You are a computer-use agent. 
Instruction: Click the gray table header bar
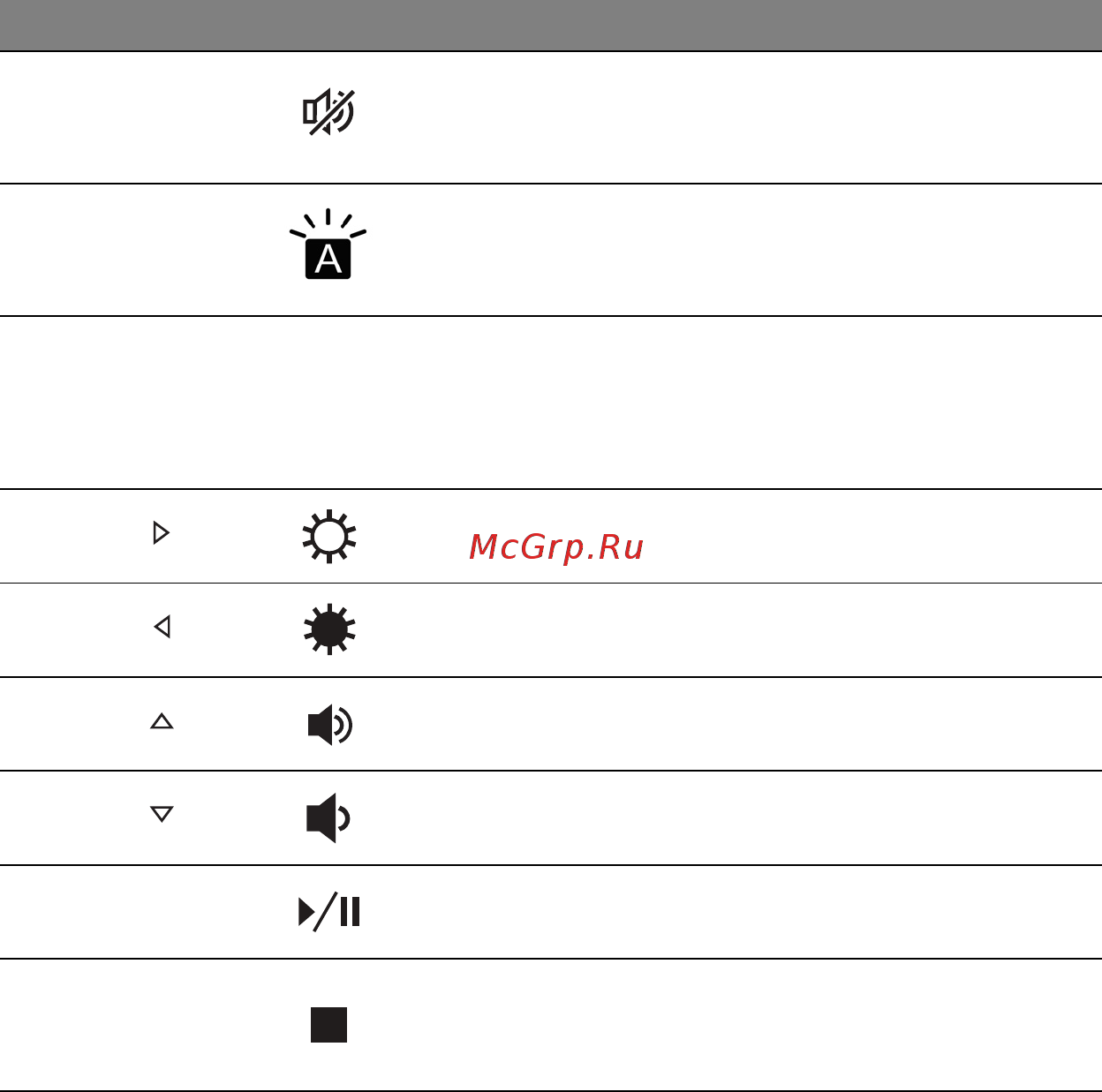551,26
